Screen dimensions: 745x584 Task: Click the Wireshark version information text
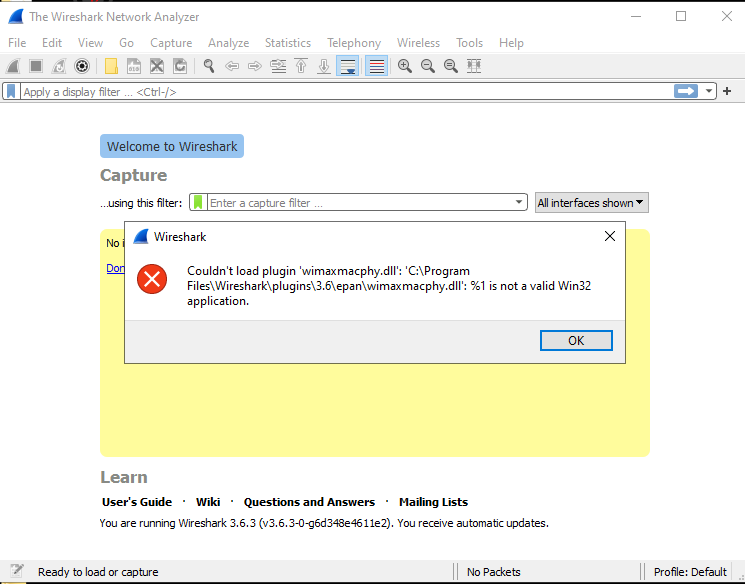tap(324, 523)
